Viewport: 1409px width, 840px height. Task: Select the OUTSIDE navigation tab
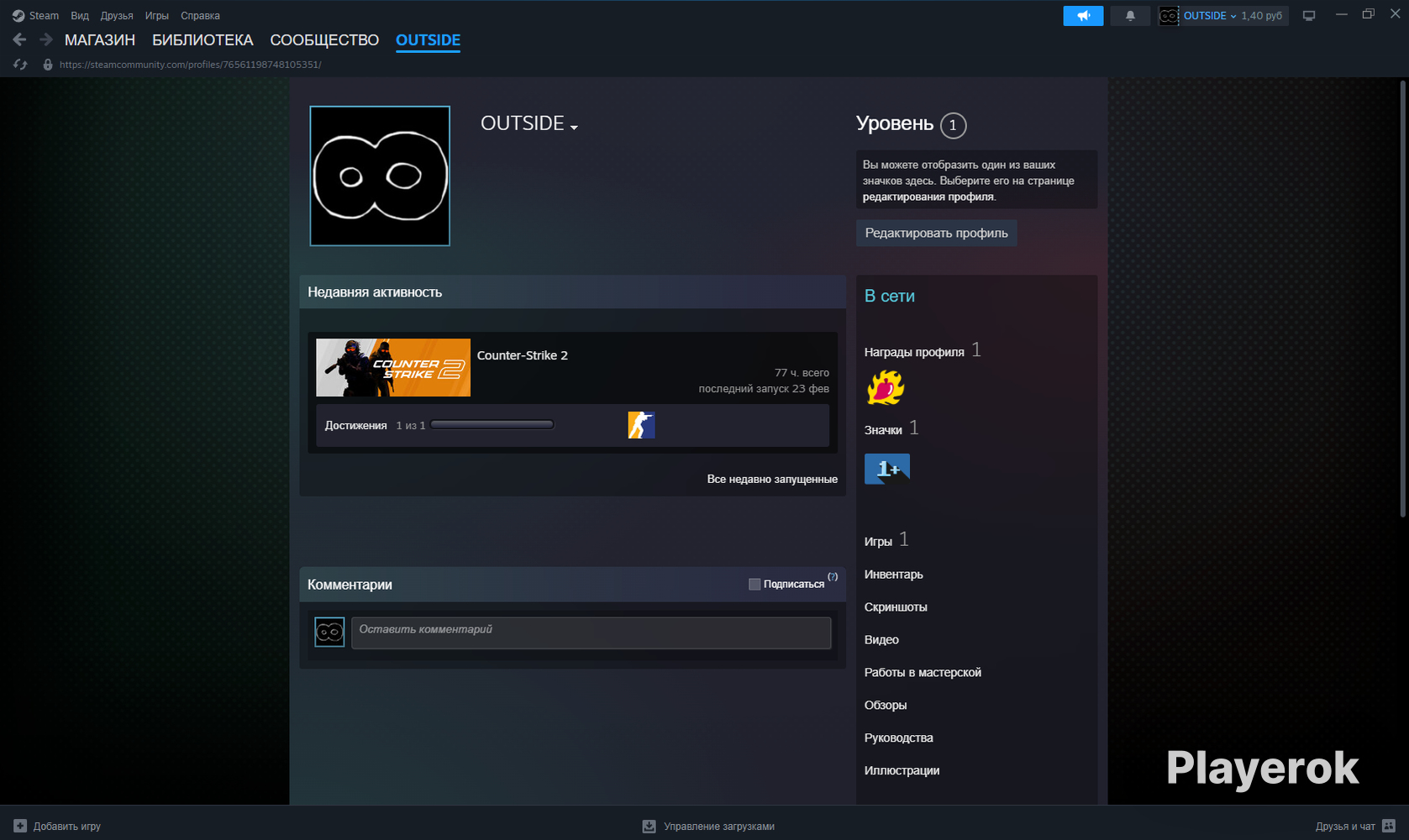pos(428,40)
